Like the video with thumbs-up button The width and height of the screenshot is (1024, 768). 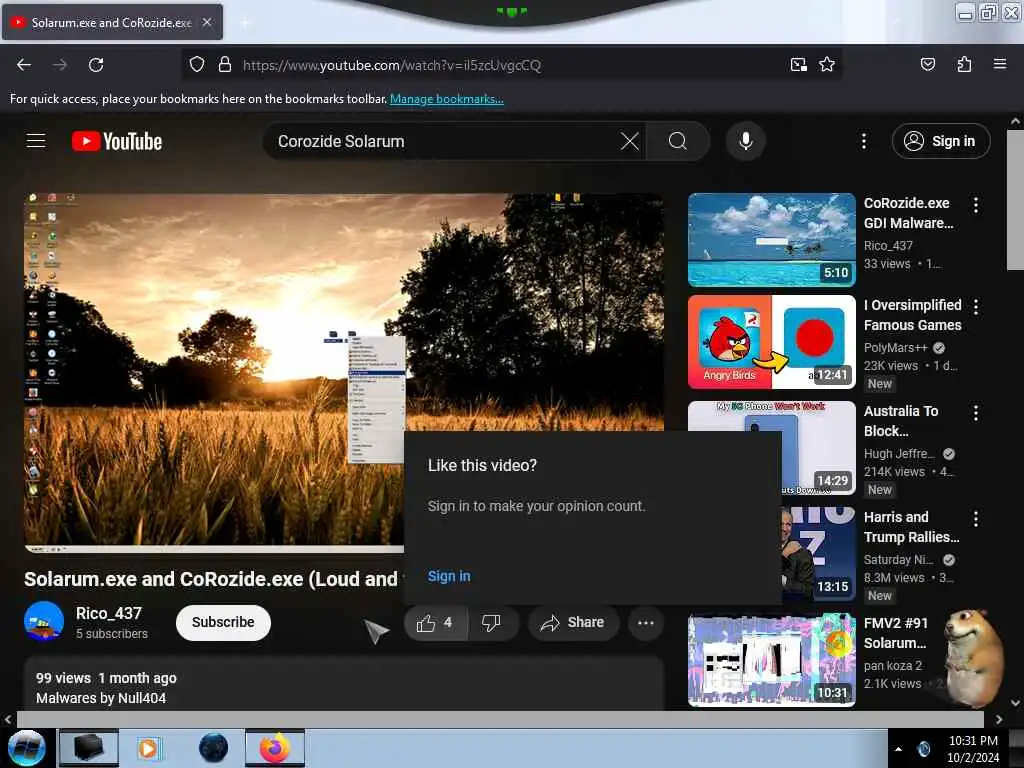(x=436, y=622)
